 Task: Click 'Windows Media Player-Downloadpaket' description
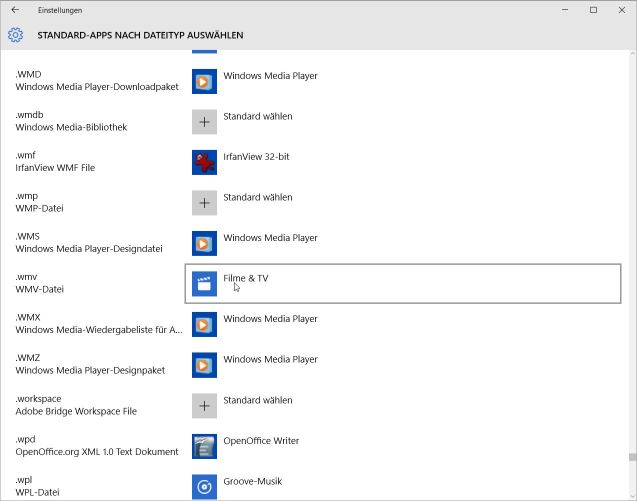97,87
